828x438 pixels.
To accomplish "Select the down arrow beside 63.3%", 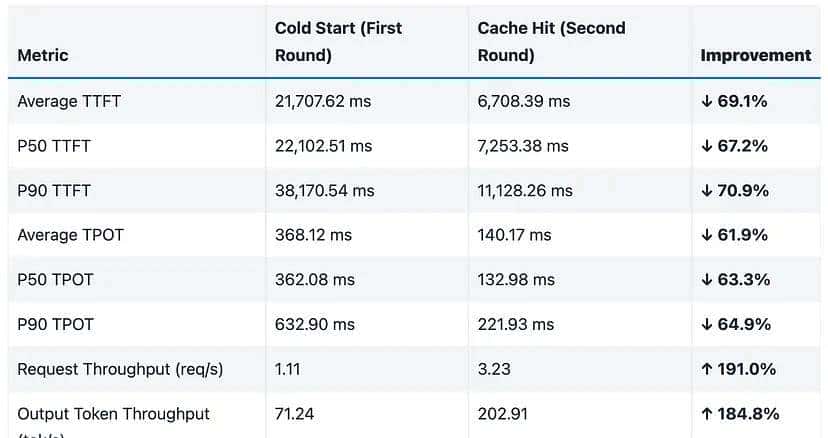I will pos(707,279).
